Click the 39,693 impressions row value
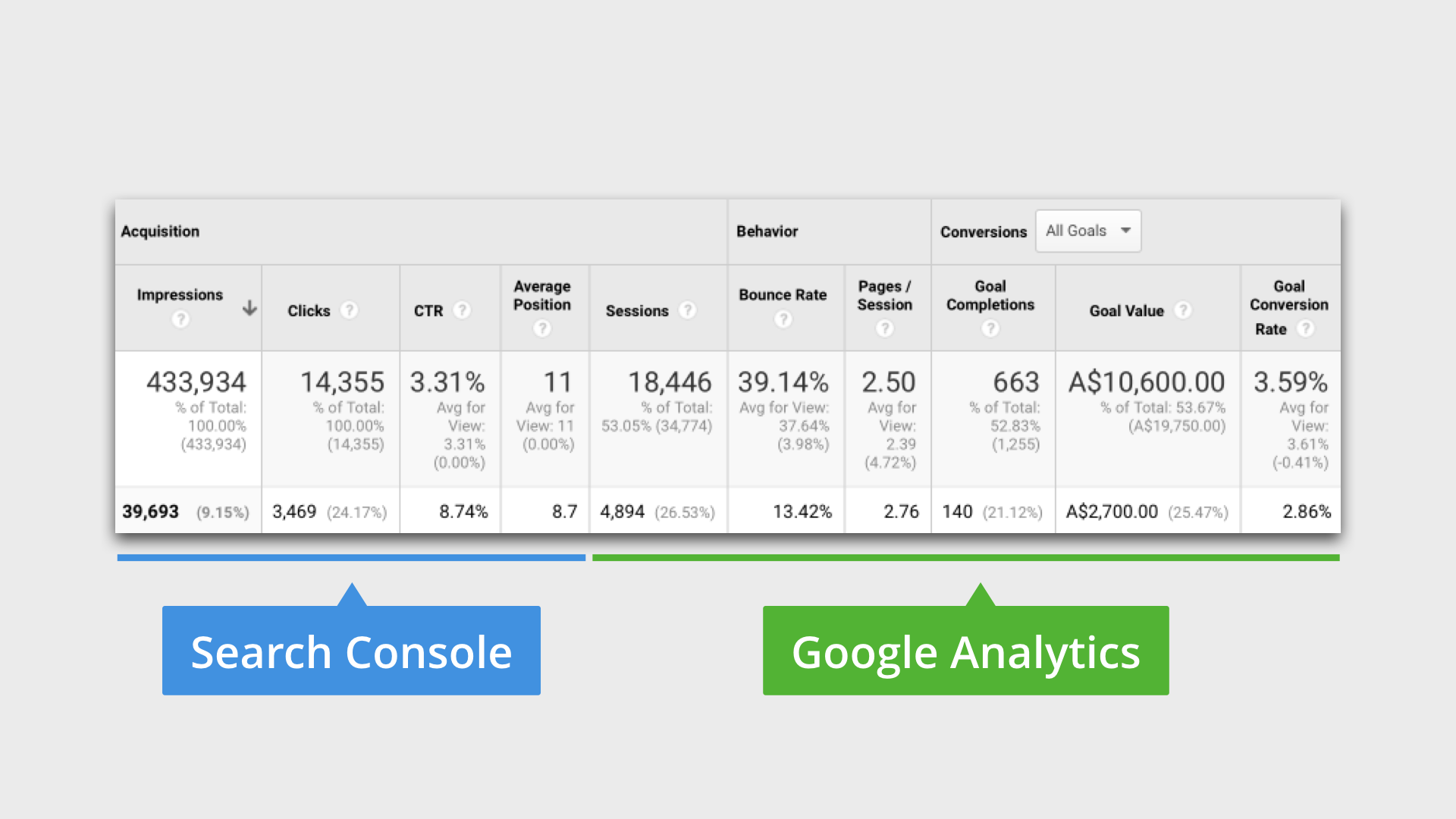 pos(151,512)
